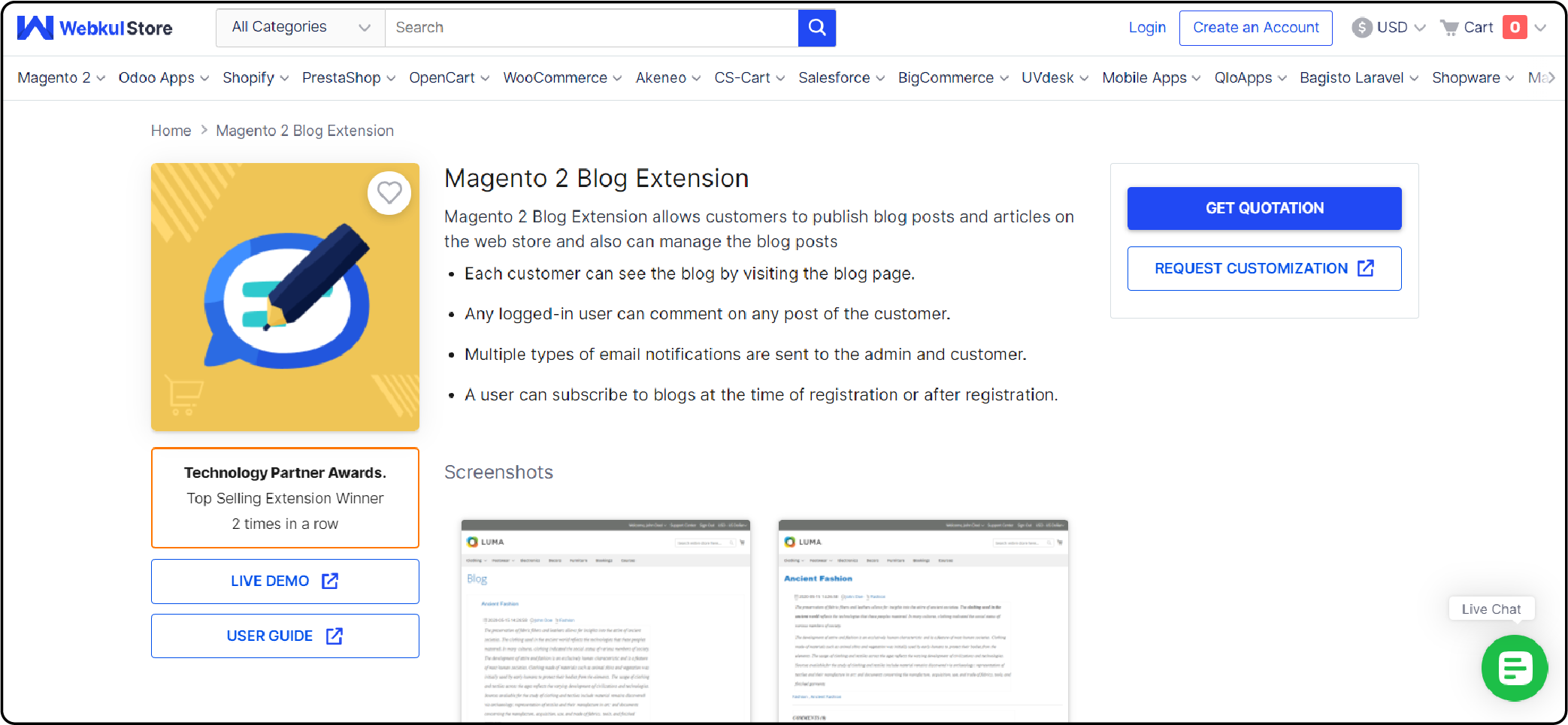Click the Webkul Store logo
This screenshot has height=725, width=1568.
pyautogui.click(x=95, y=28)
